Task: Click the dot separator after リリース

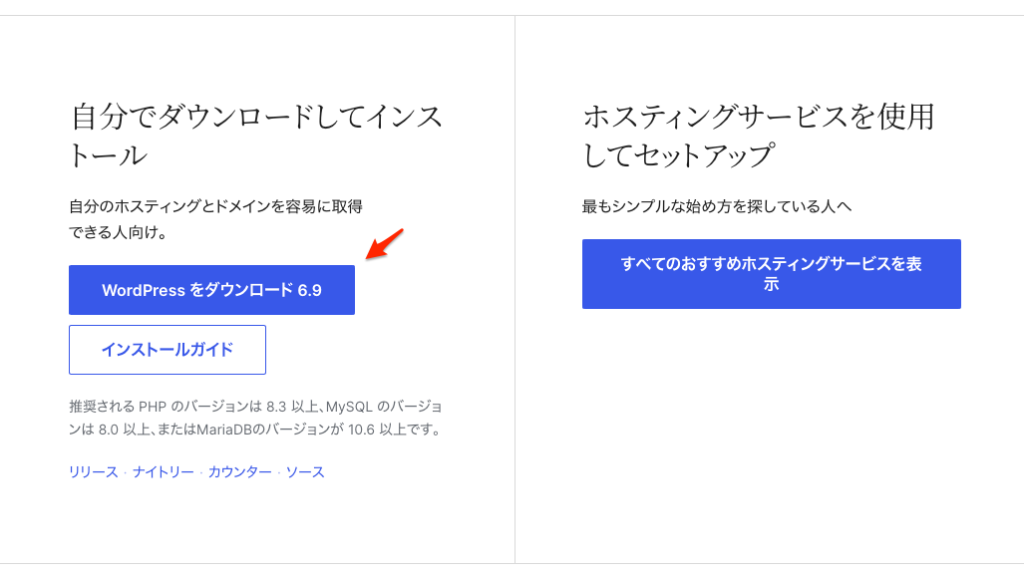Action: 125,473
